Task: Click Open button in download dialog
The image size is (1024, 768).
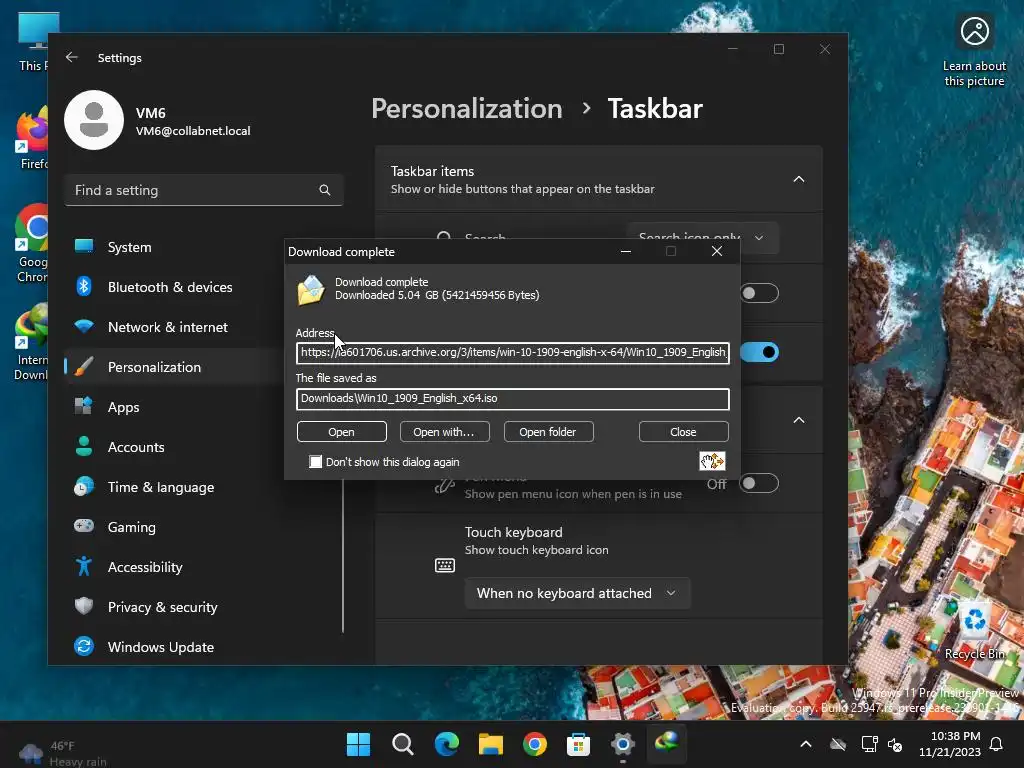Action: point(342,432)
